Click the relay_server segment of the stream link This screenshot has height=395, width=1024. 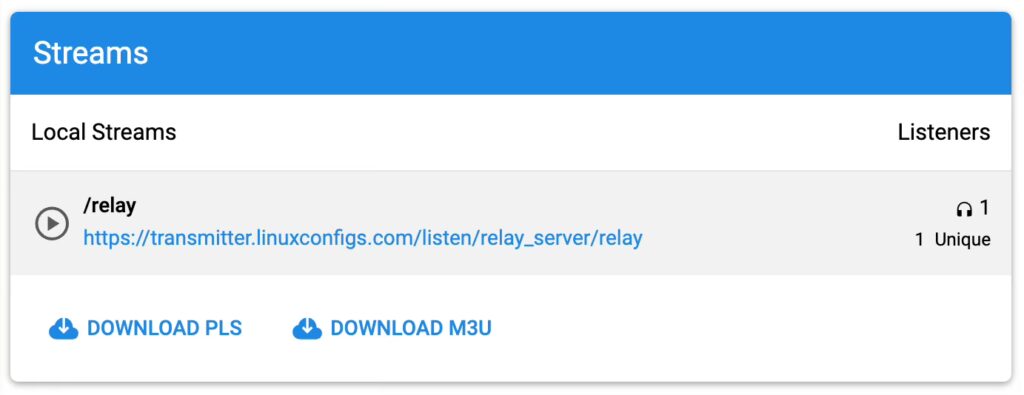pos(532,238)
